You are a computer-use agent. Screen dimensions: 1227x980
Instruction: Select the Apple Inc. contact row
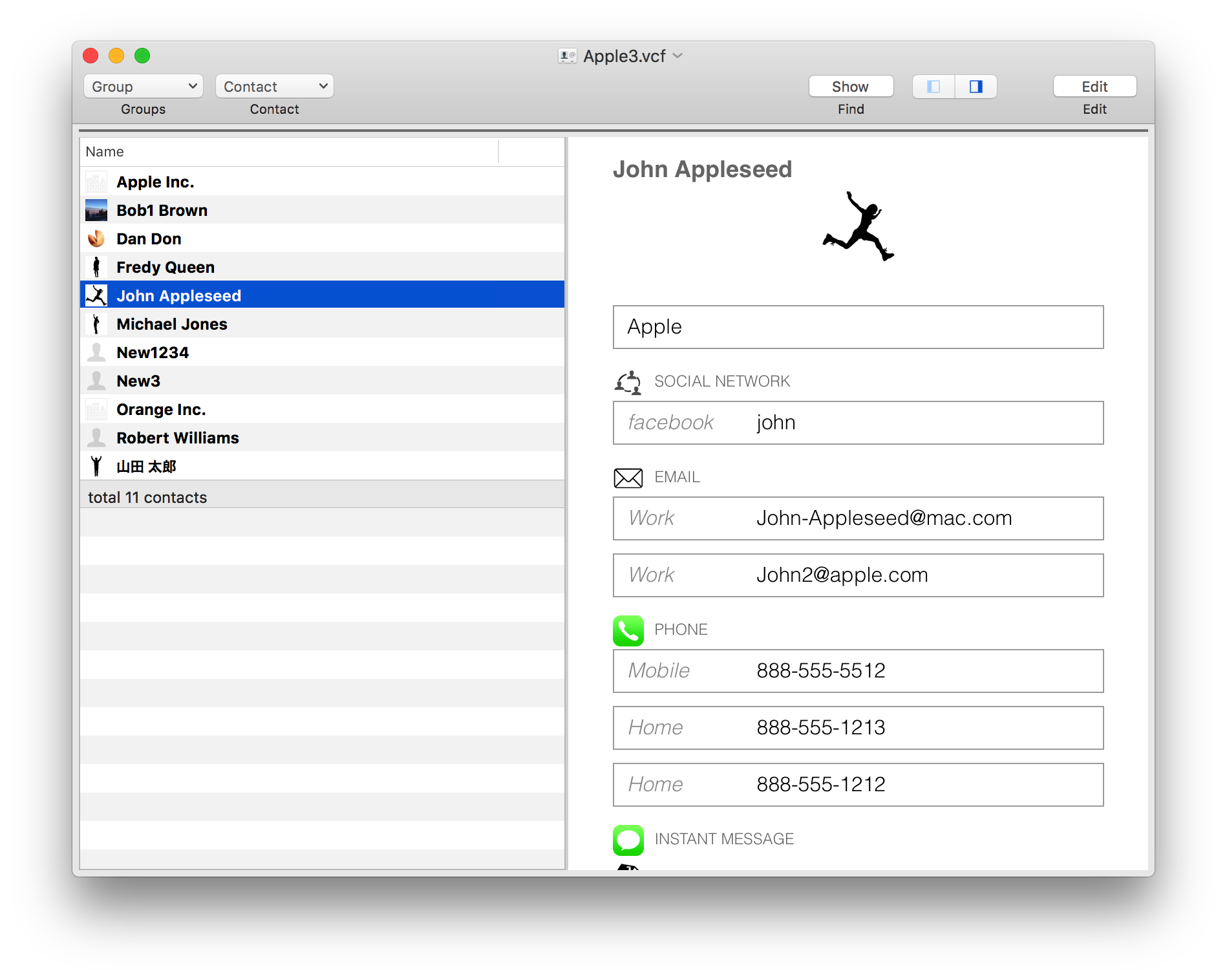tap(322, 182)
